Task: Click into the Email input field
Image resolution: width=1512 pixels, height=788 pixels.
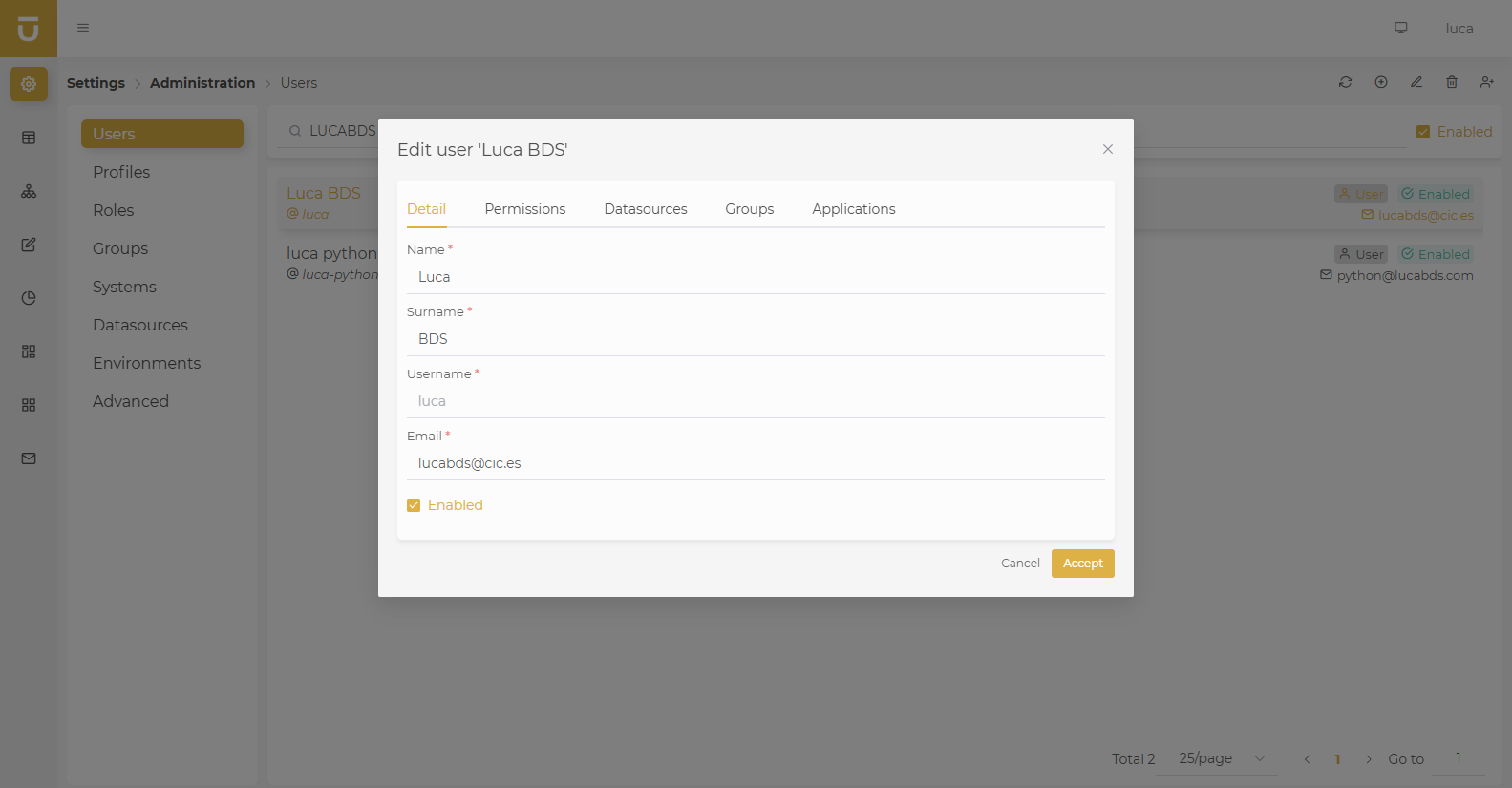Action: (755, 463)
